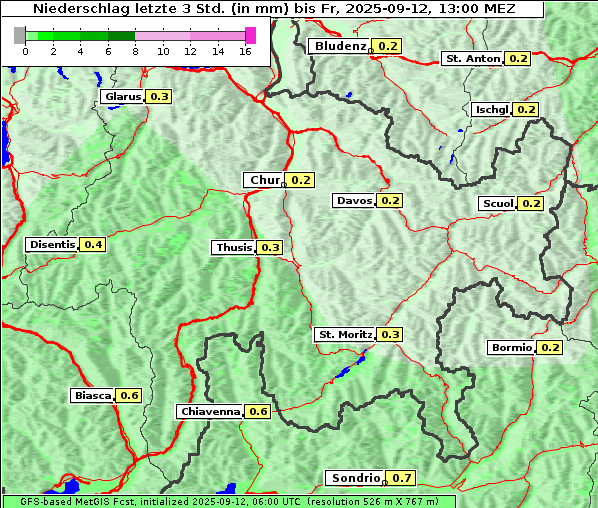598x508 pixels.
Task: Click the Bludenz city label
Action: tap(340, 46)
